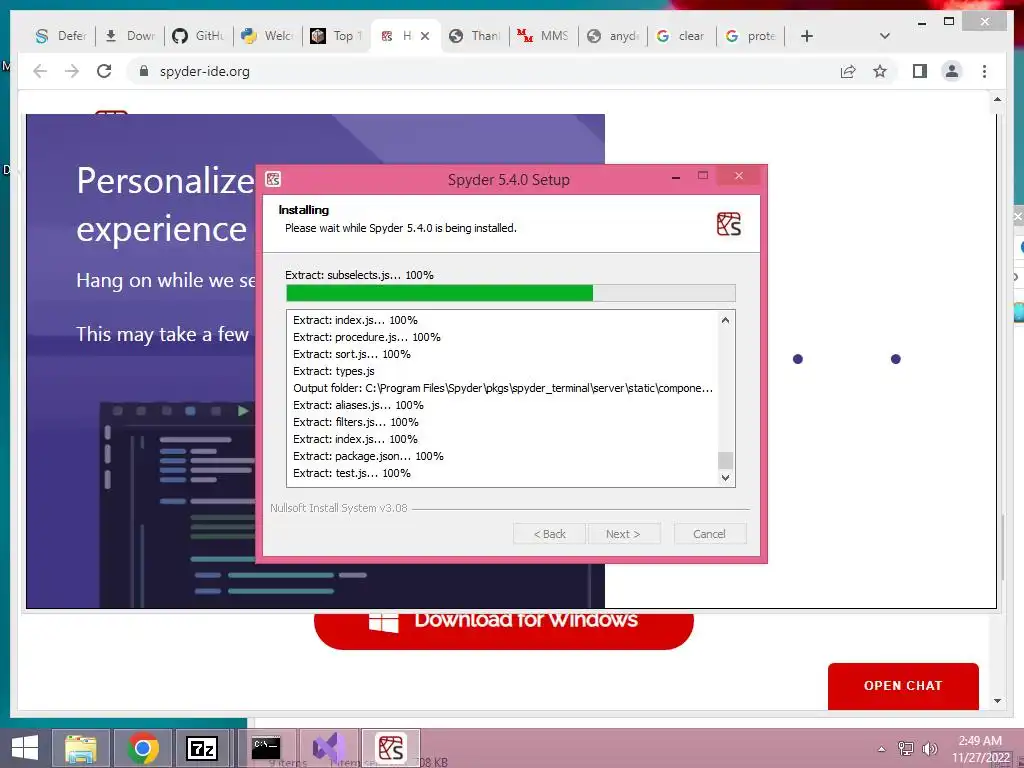Screen dimensions: 1024x768
Task: Select log line 'Extract: package.json... 100%'
Action: (368, 456)
